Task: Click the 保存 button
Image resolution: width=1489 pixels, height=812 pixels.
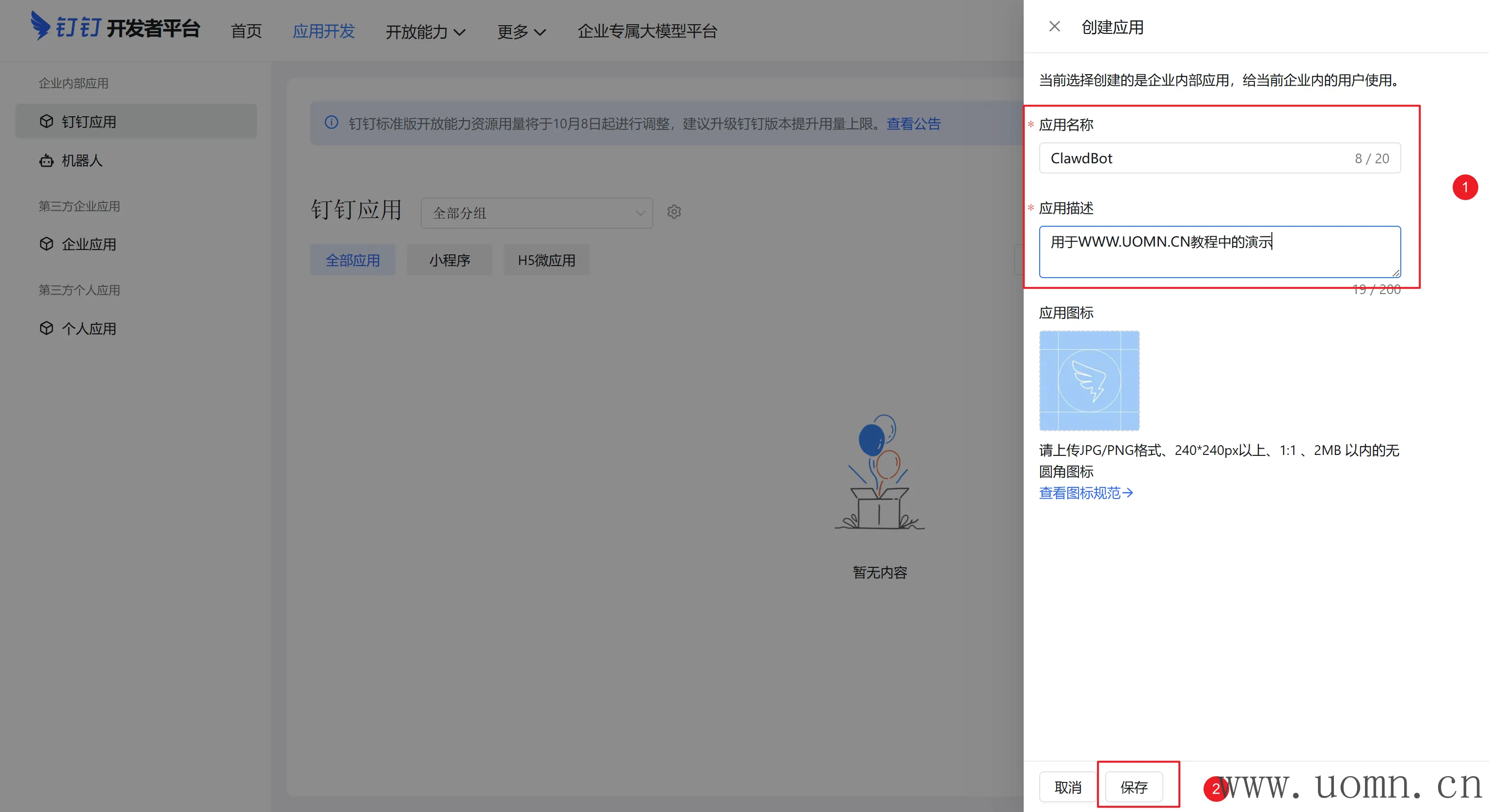Action: click(x=1134, y=787)
